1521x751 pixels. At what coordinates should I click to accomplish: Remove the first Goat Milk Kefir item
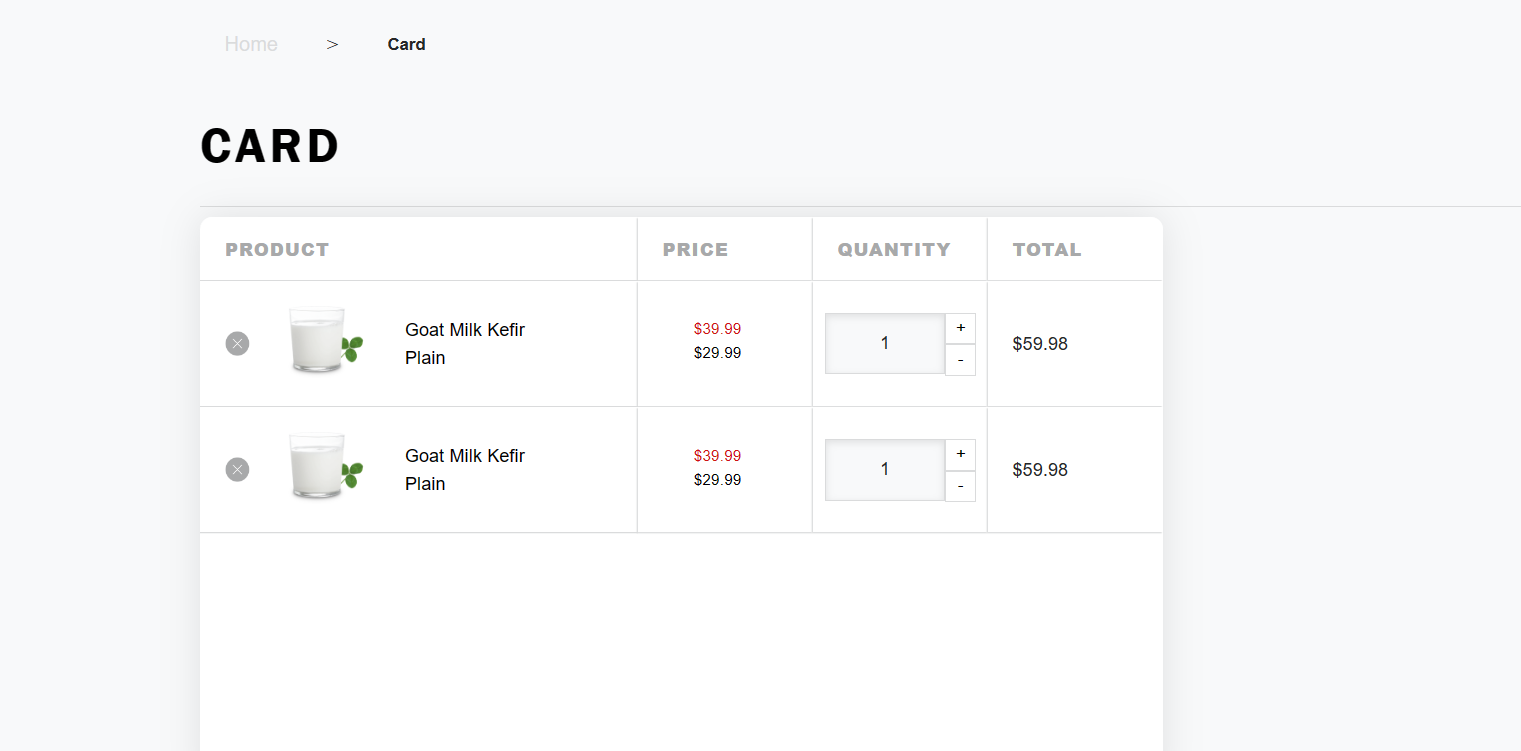pyautogui.click(x=237, y=344)
